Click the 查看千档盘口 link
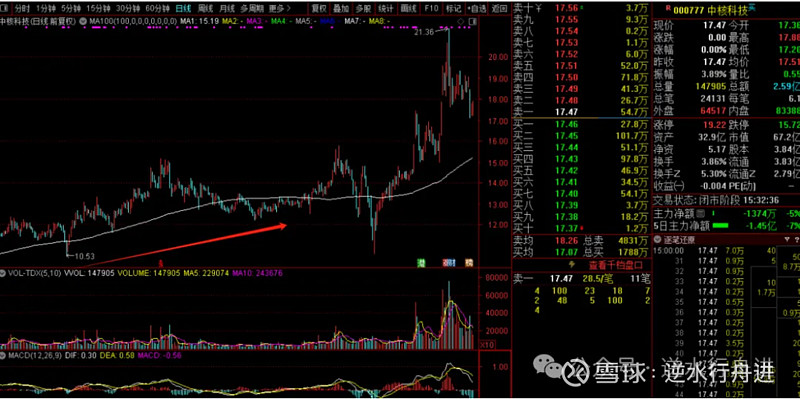This screenshot has width=800, height=399. (615, 265)
